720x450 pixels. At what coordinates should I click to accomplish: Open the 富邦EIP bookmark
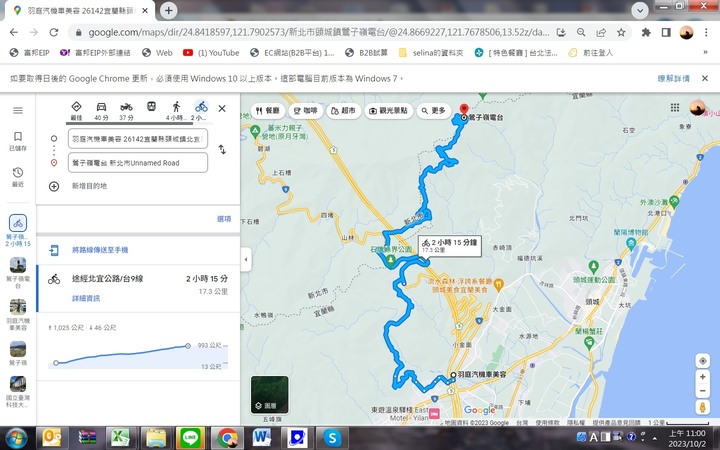[x=30, y=53]
